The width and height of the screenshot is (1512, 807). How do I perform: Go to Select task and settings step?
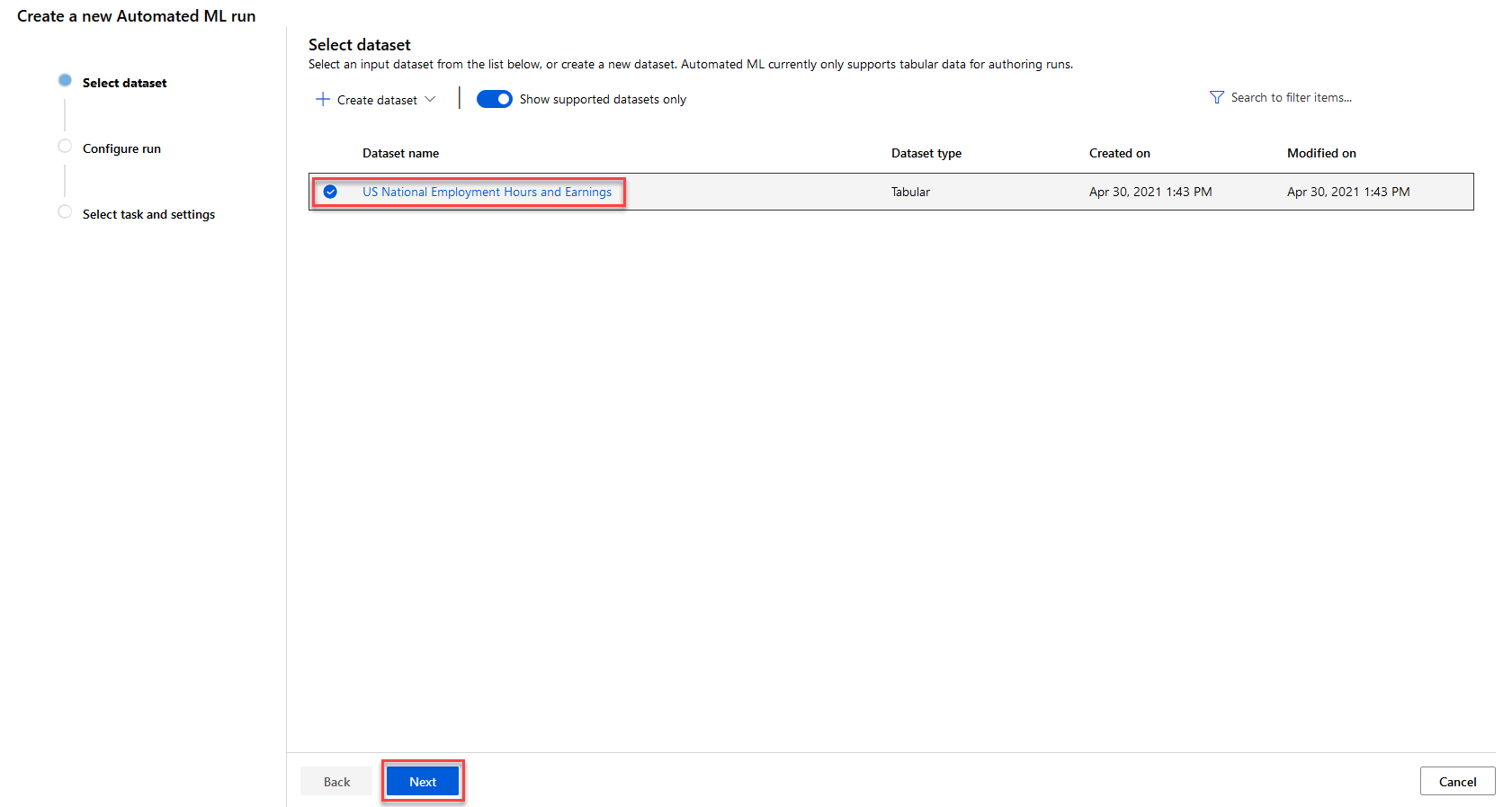(148, 214)
